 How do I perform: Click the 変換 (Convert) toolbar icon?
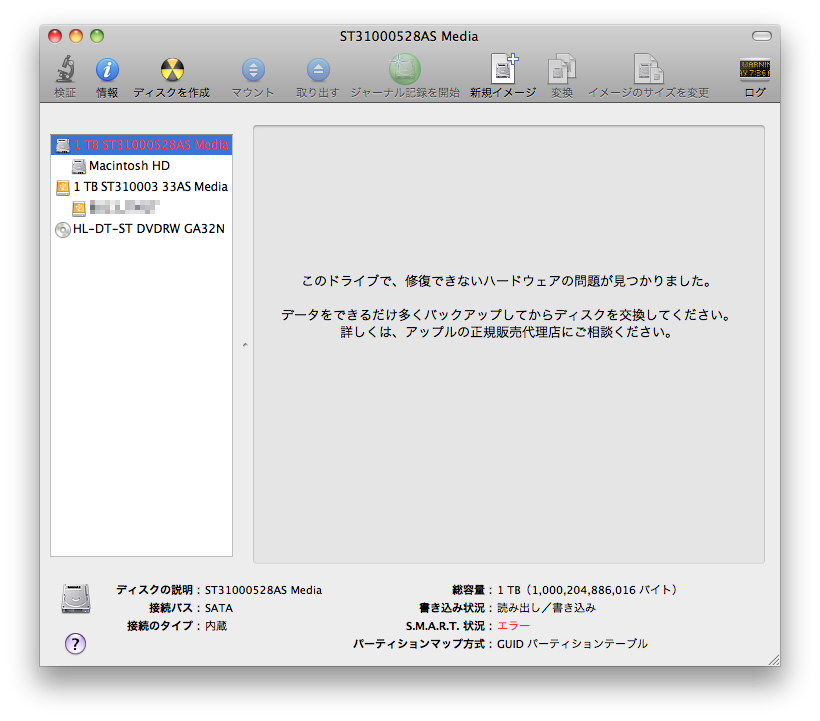562,68
